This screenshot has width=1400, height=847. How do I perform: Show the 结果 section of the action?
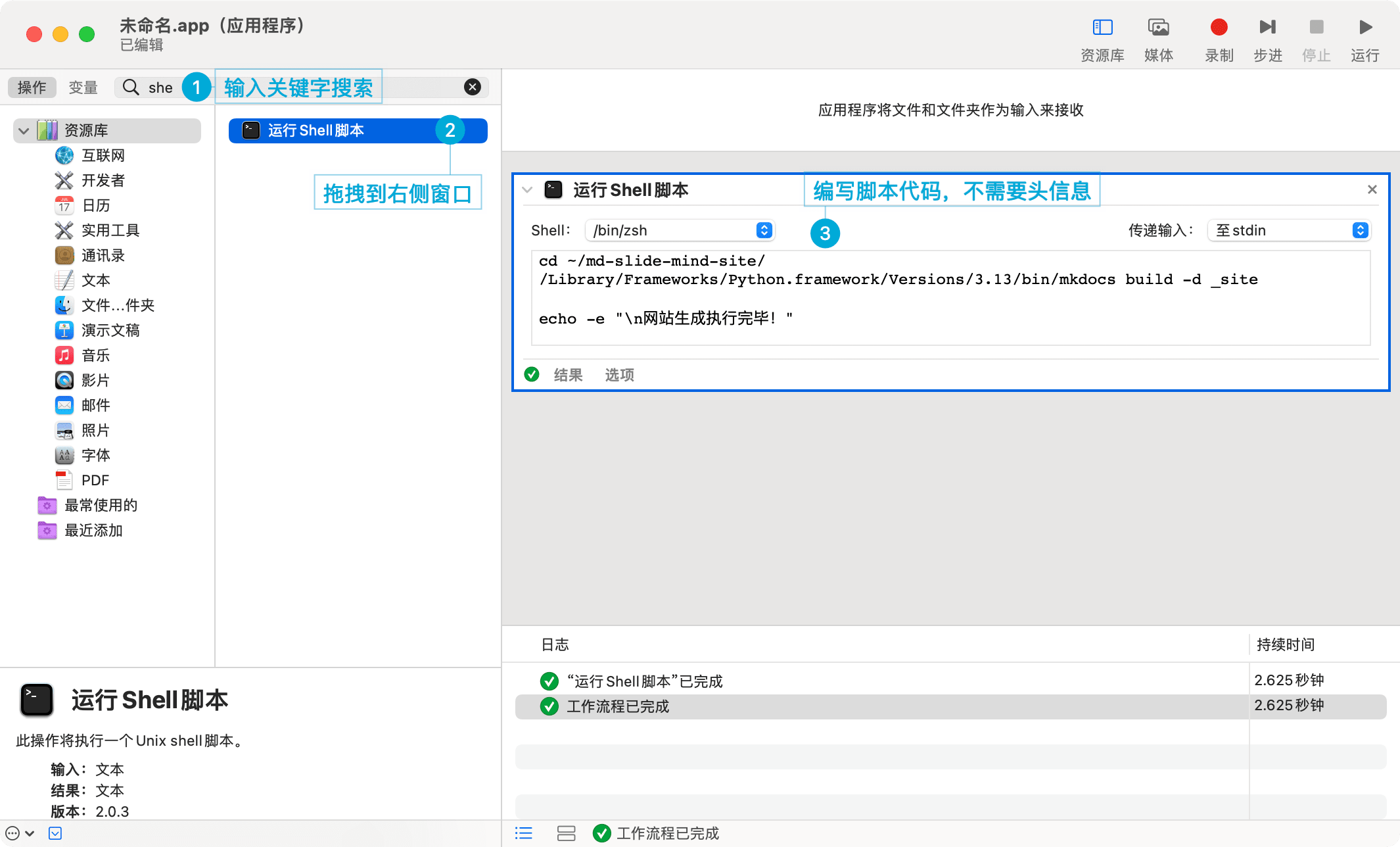(x=568, y=375)
